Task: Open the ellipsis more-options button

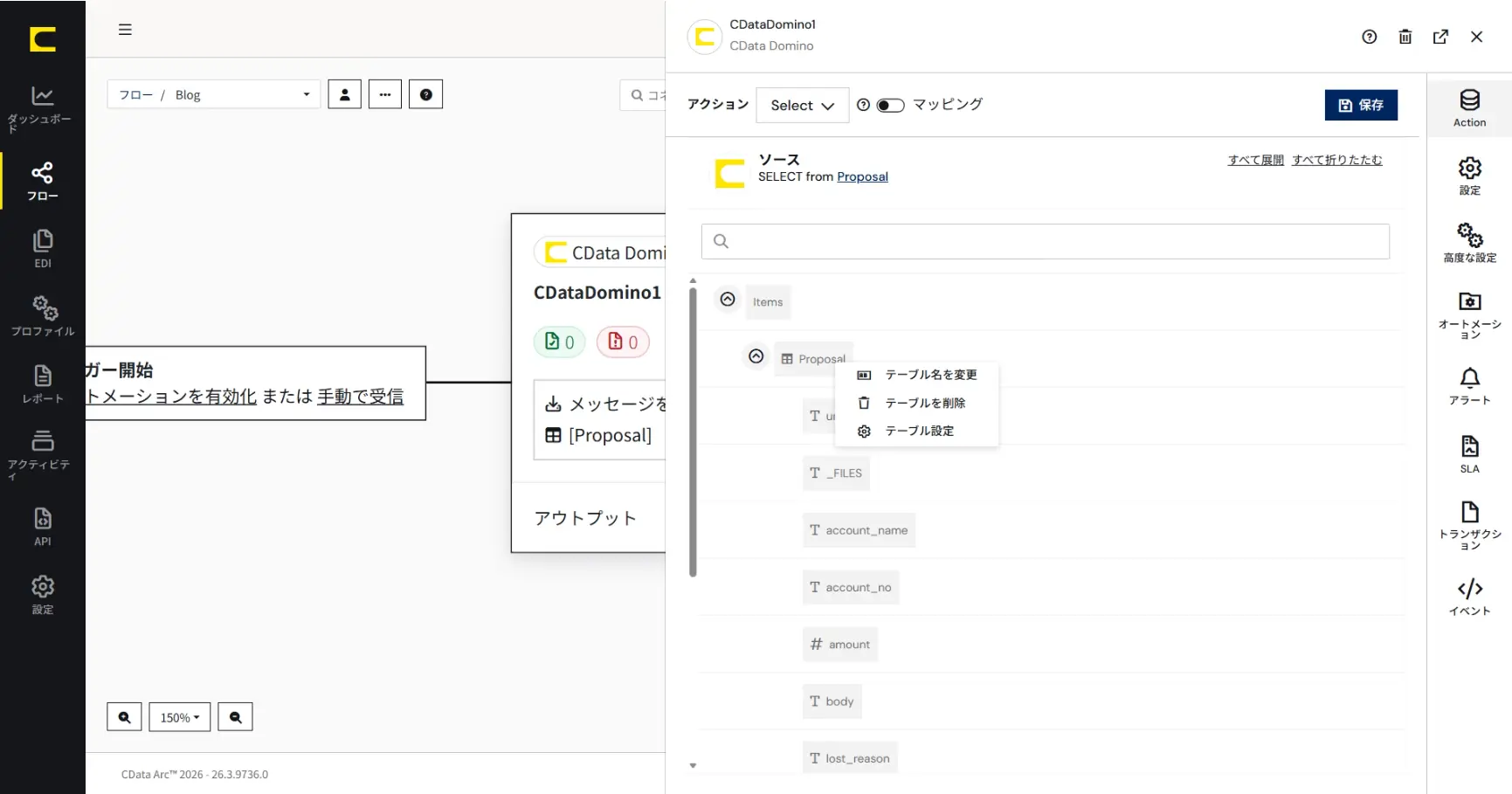Action: pyautogui.click(x=385, y=94)
